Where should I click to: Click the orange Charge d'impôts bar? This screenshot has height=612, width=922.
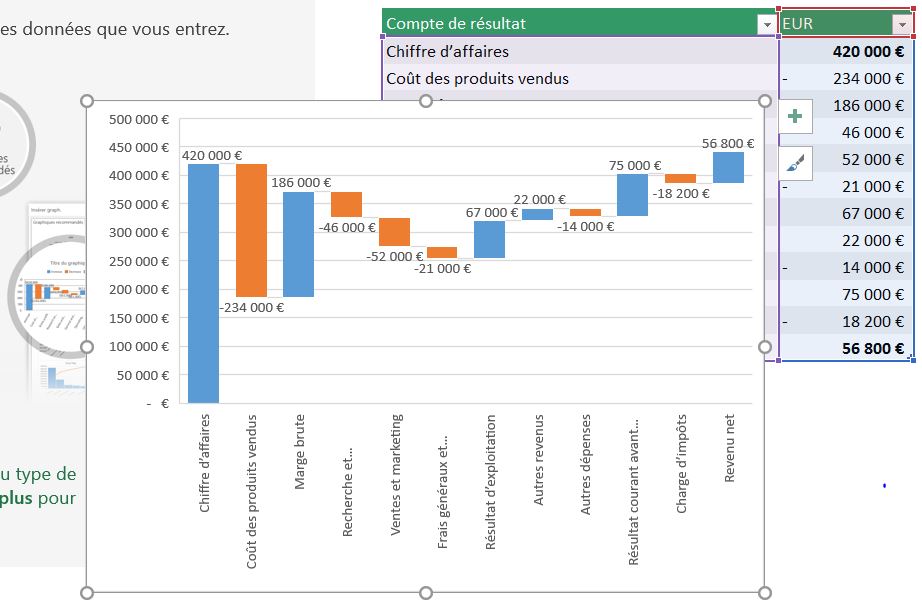tap(680, 179)
